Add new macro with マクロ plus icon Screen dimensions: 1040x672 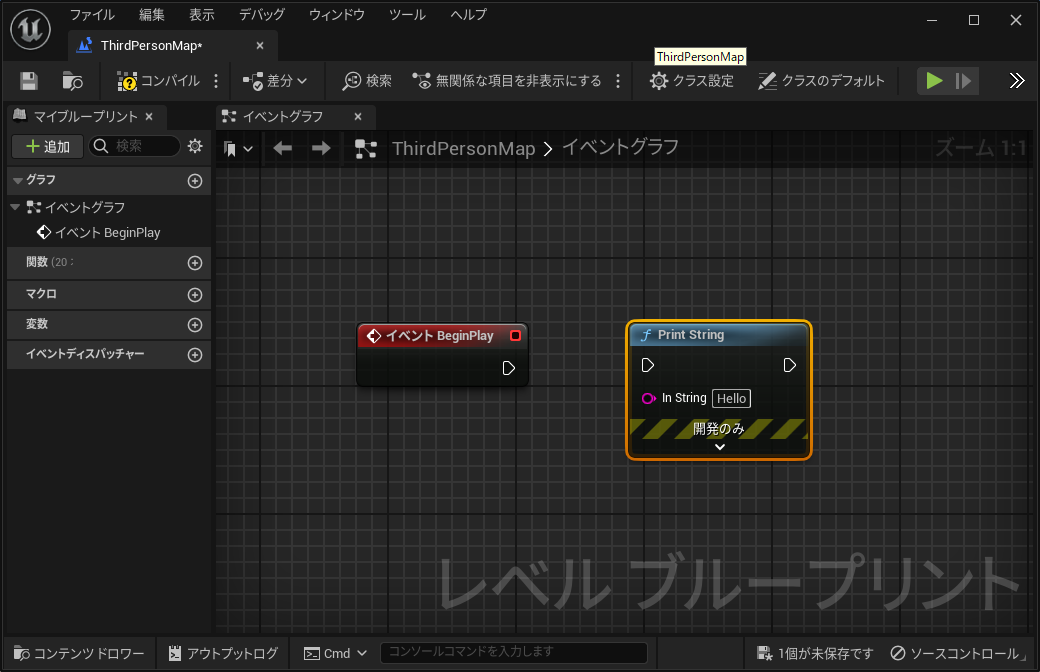195,295
